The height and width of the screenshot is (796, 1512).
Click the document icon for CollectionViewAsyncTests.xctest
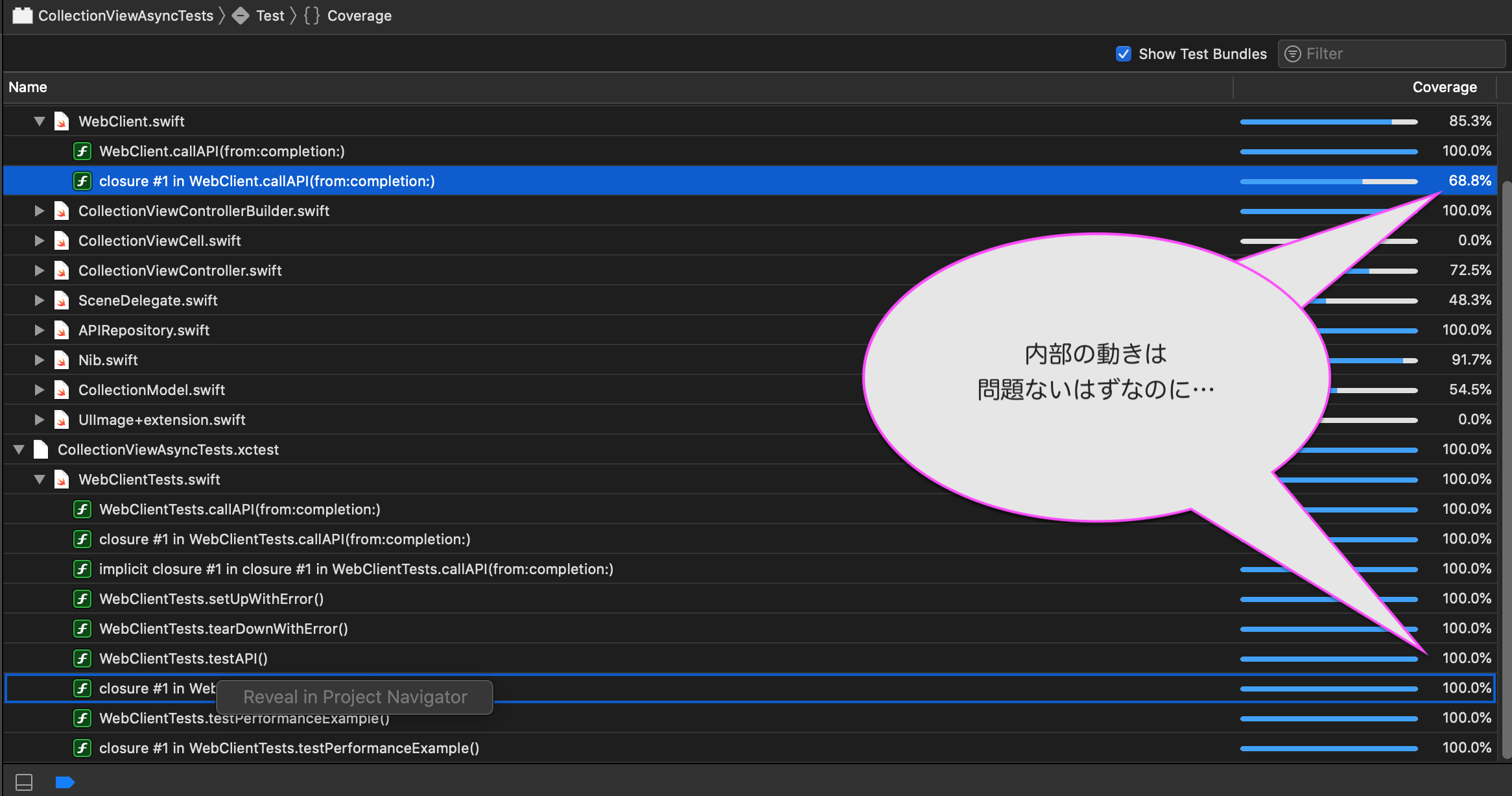click(40, 449)
